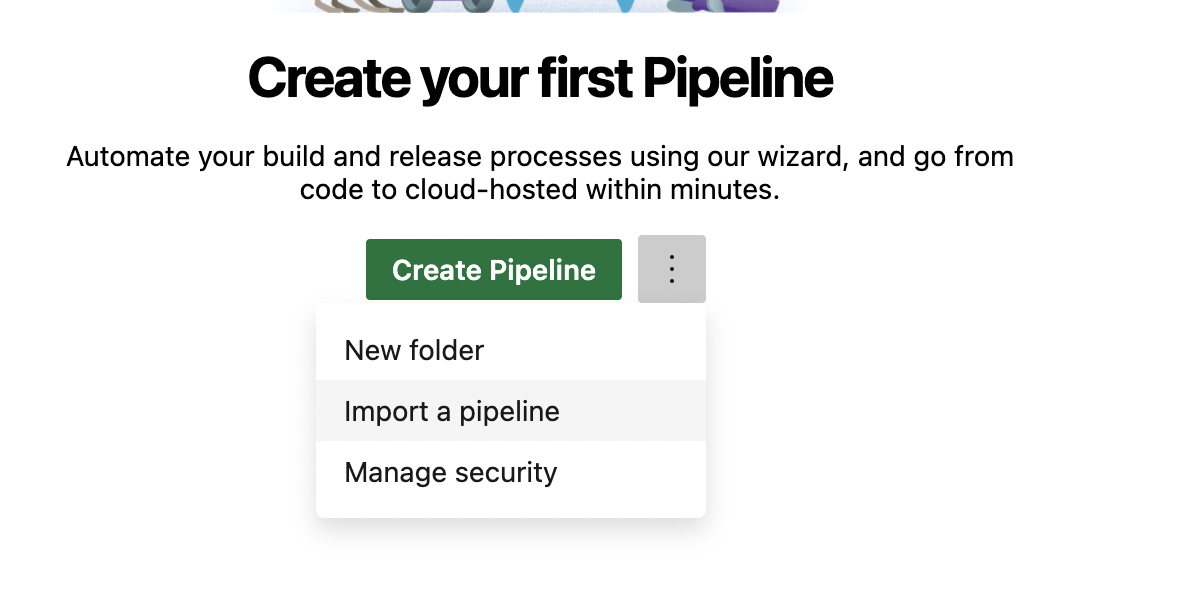Click the cropped pipeline illustration at top
The width and height of the screenshot is (1202, 594).
540,6
